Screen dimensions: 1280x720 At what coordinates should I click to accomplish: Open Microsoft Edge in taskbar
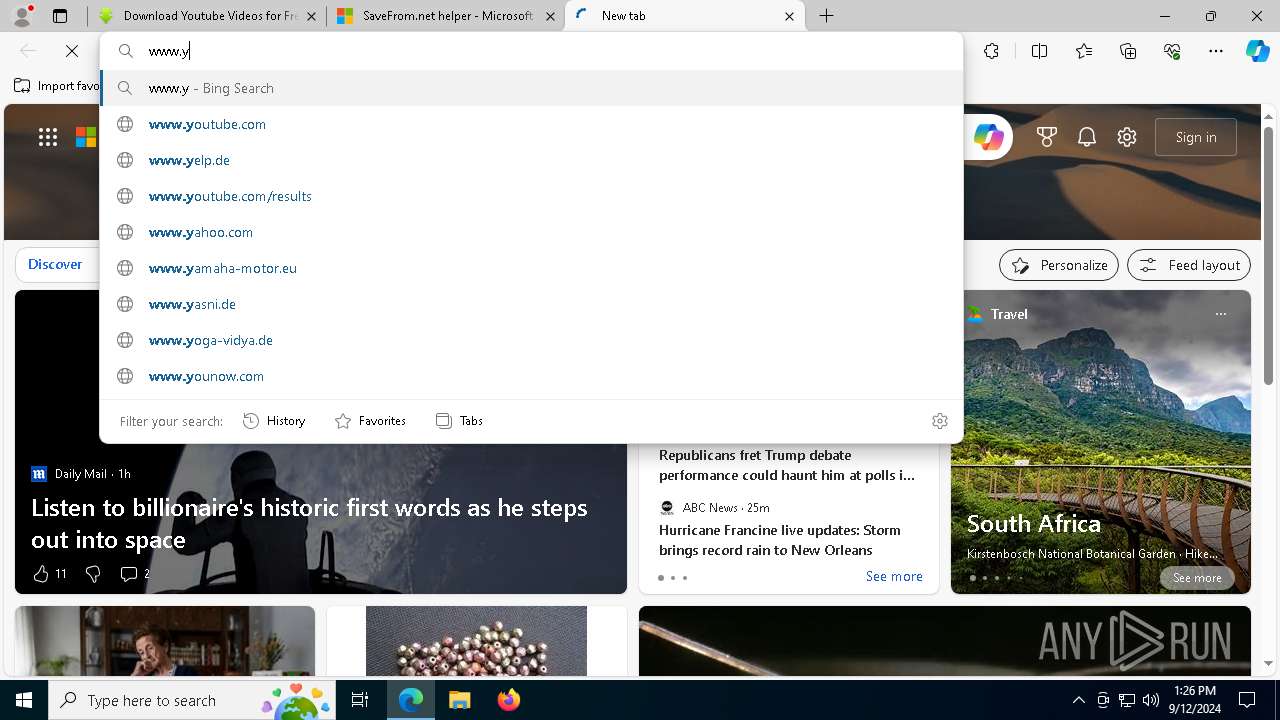pyautogui.click(x=411, y=700)
